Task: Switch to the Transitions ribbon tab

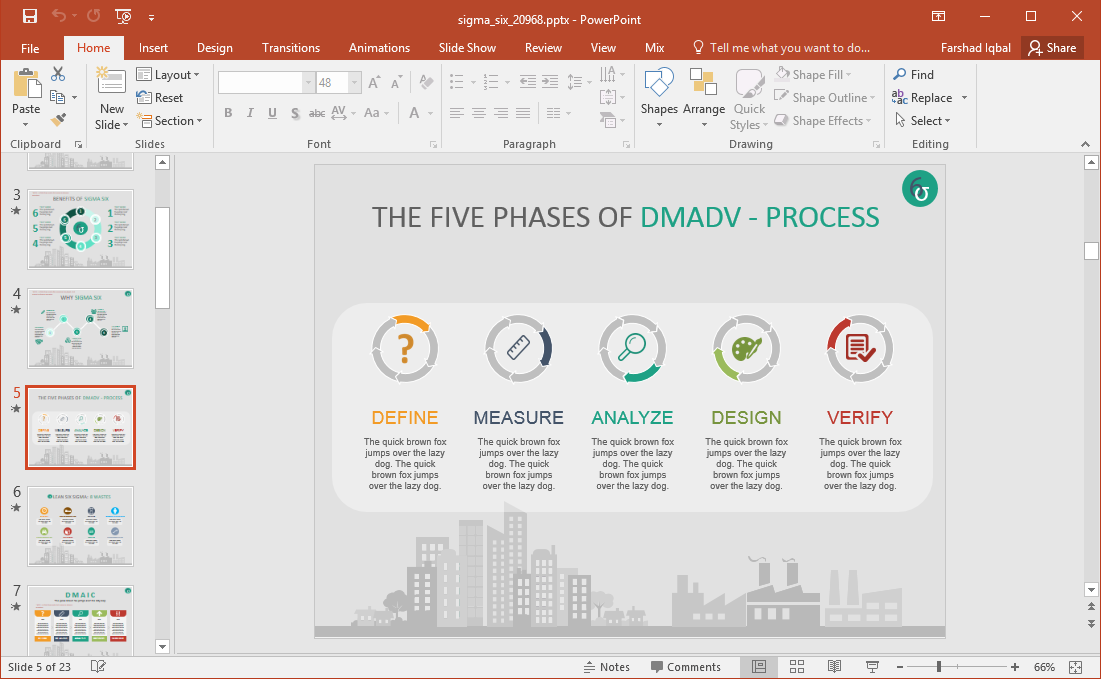Action: click(x=290, y=47)
